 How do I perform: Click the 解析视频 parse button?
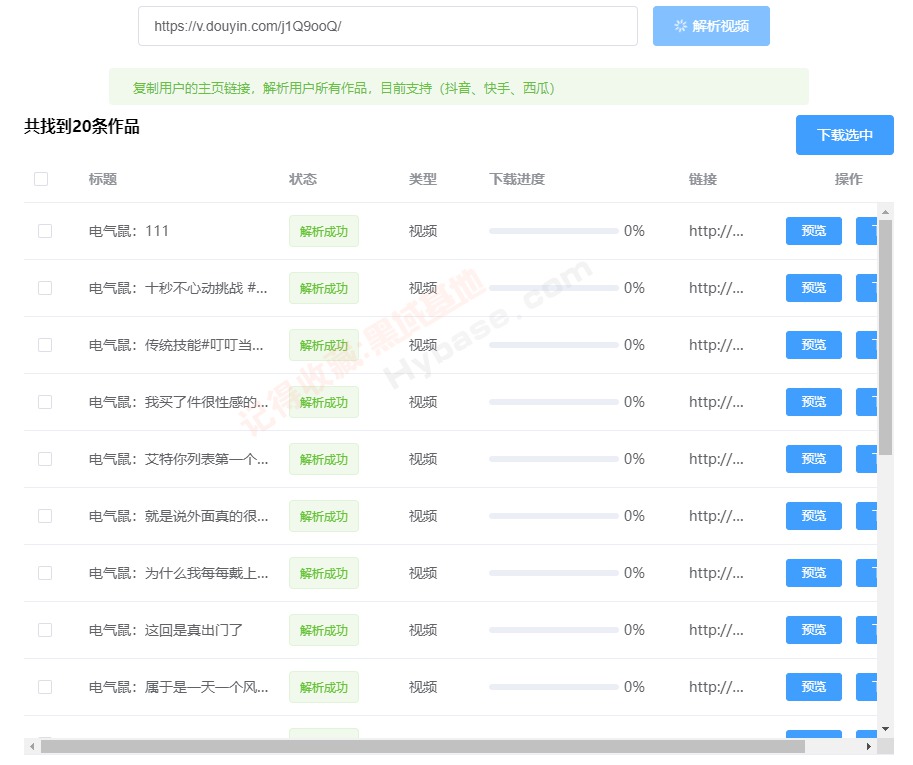[x=711, y=26]
